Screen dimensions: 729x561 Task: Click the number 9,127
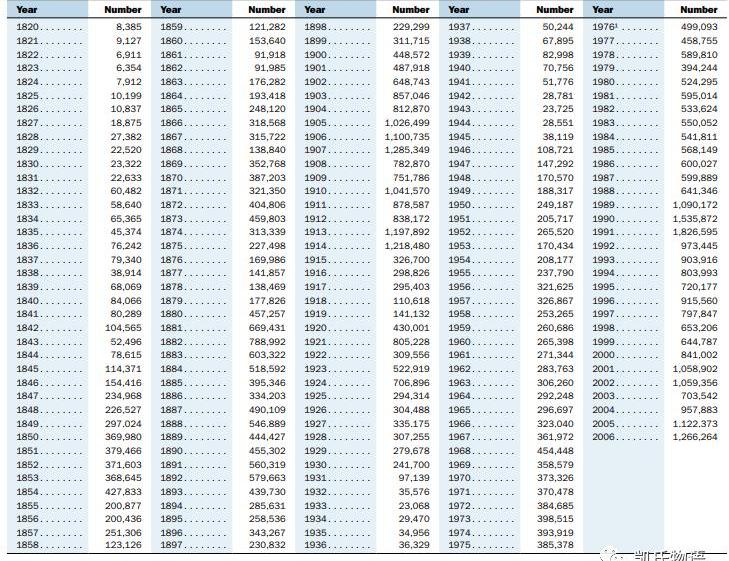[x=129, y=41]
